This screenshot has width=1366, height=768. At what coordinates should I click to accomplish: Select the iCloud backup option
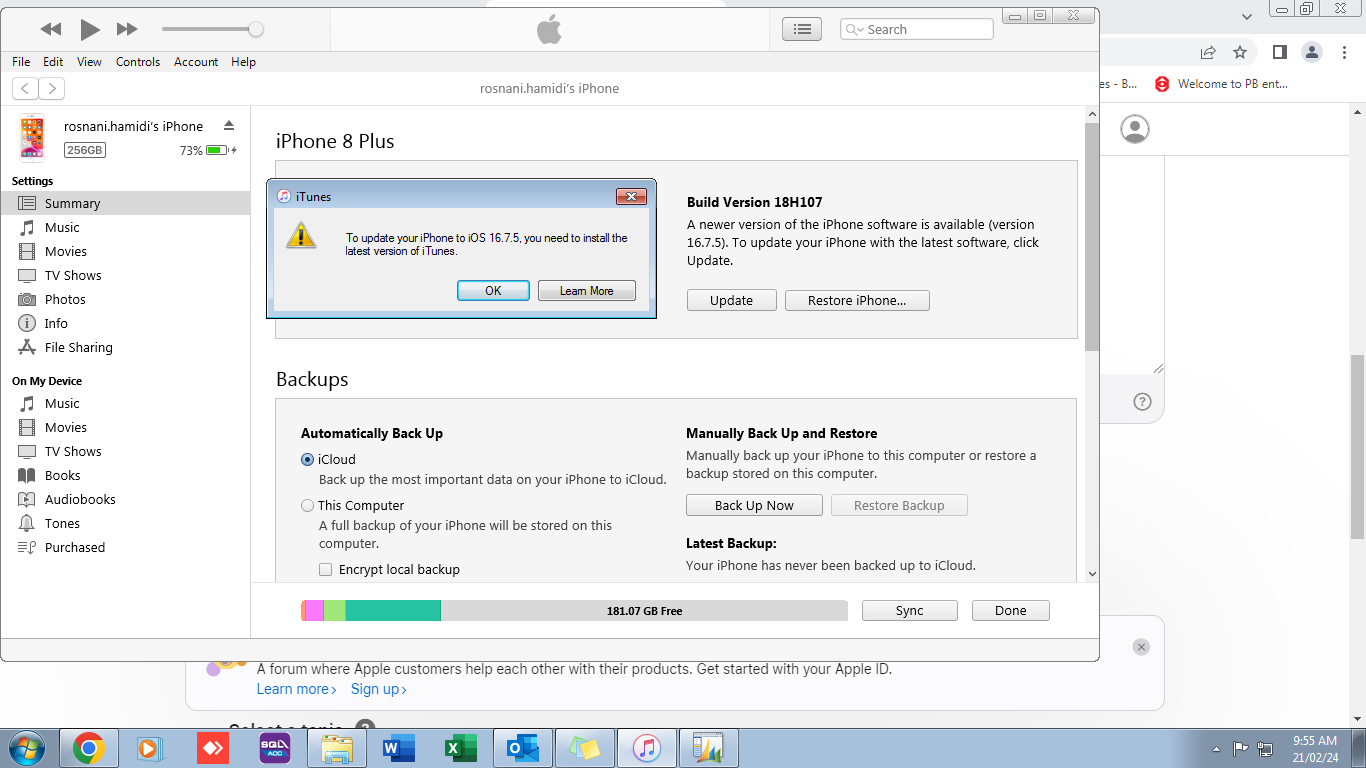pyautogui.click(x=307, y=459)
